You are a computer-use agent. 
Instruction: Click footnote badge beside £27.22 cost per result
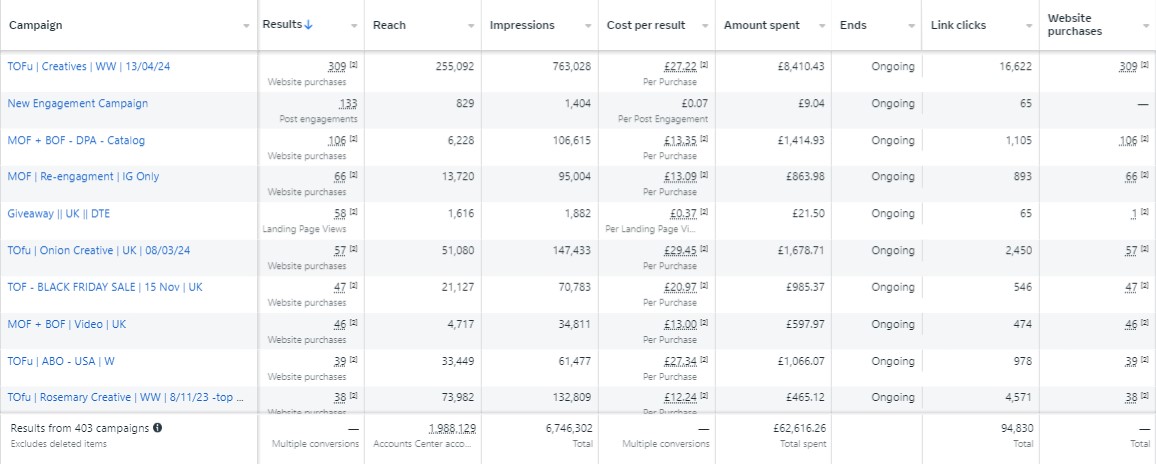705,66
